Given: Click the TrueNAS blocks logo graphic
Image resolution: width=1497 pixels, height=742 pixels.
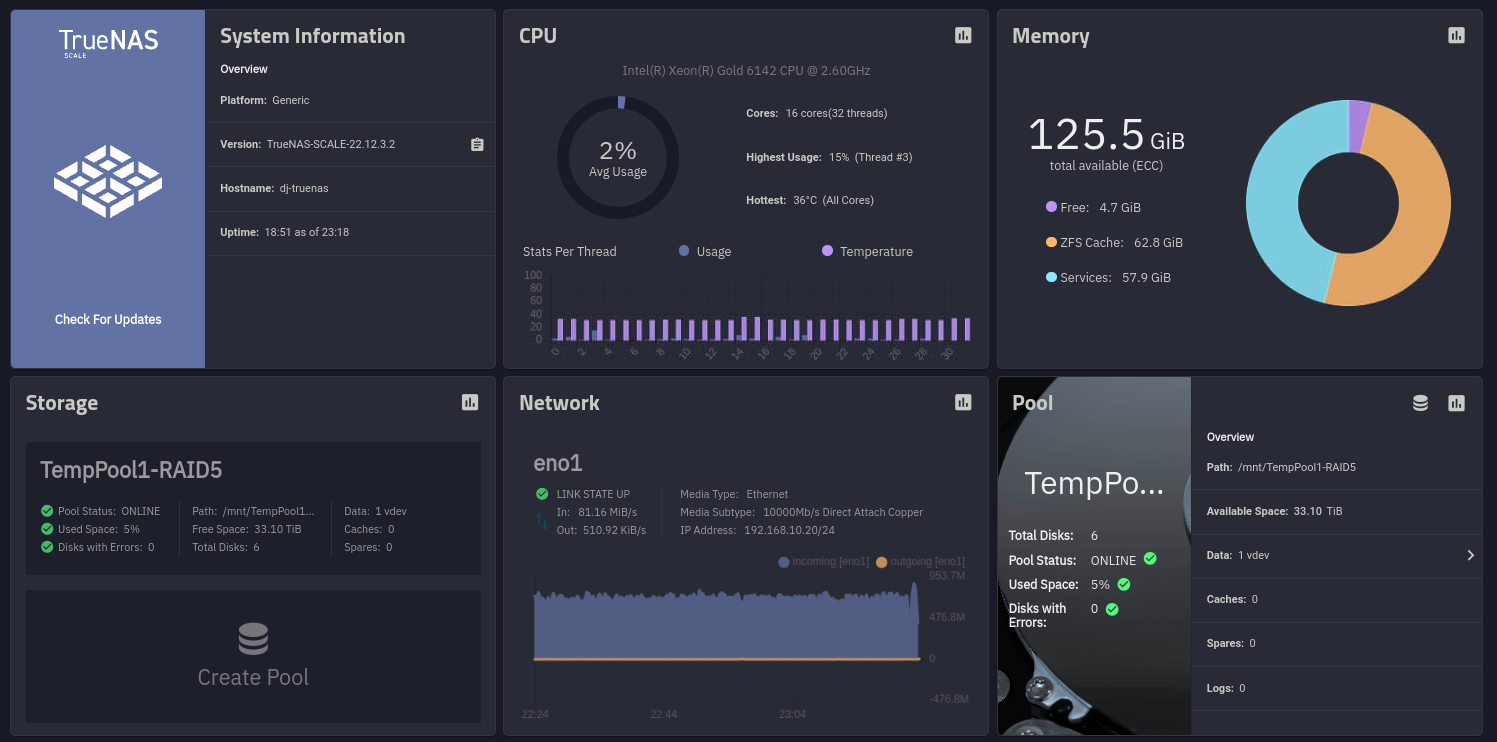Looking at the screenshot, I should 108,181.
